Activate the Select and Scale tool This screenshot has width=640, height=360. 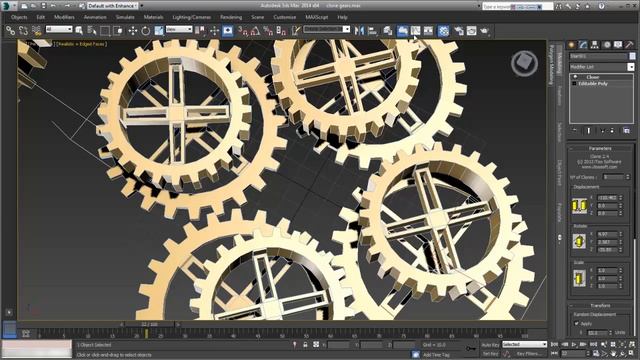(159, 31)
